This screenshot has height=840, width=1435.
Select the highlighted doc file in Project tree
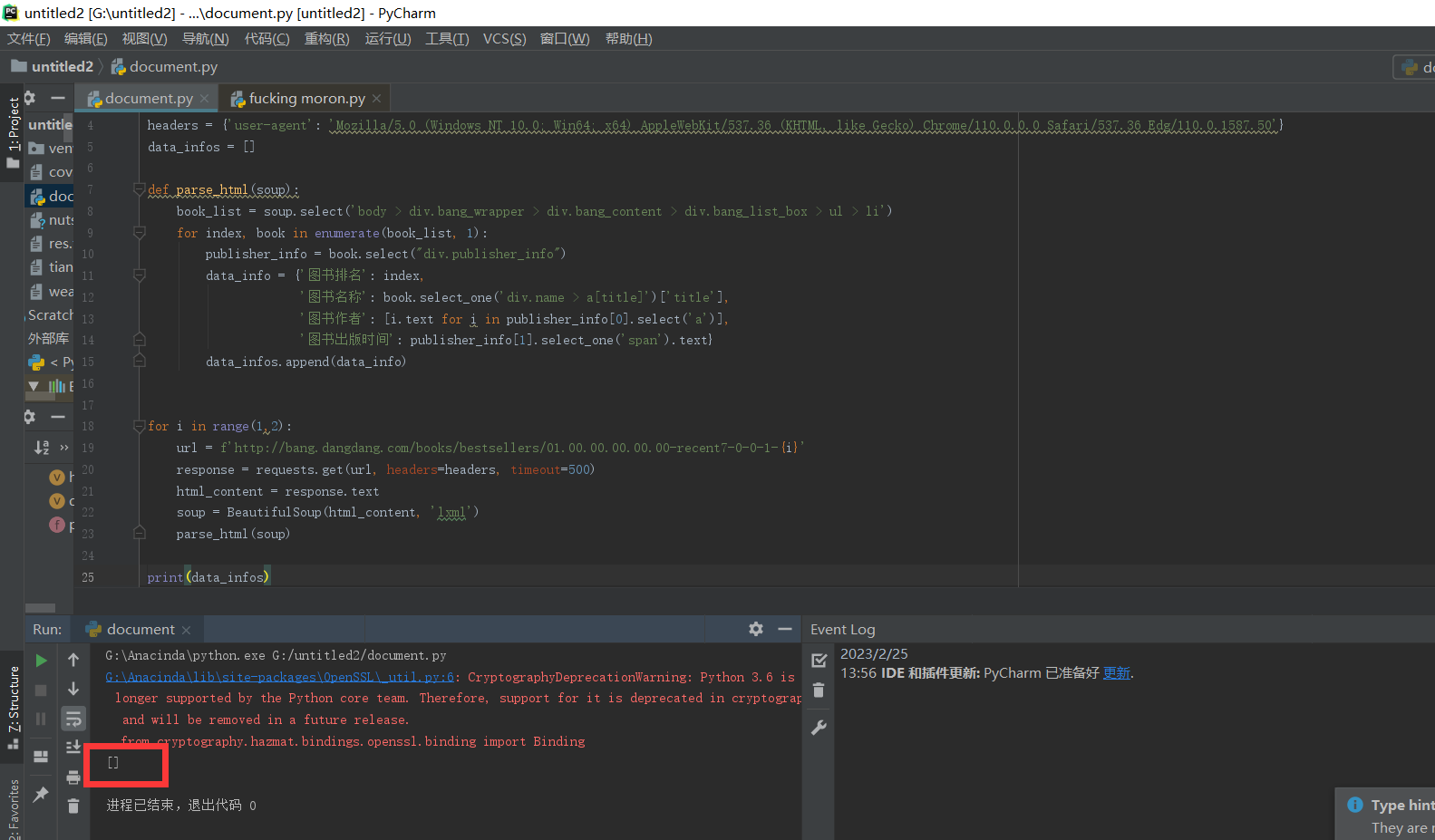click(51, 196)
